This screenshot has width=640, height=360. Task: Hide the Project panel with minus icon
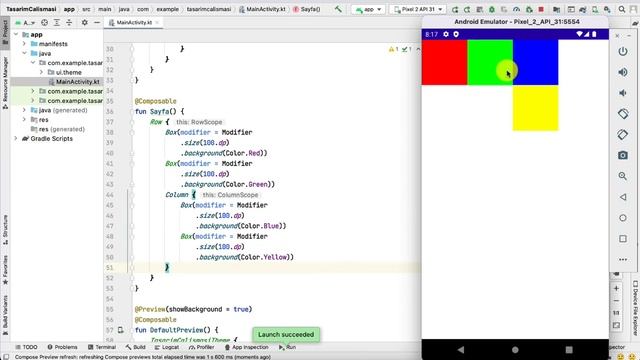(x=97, y=23)
